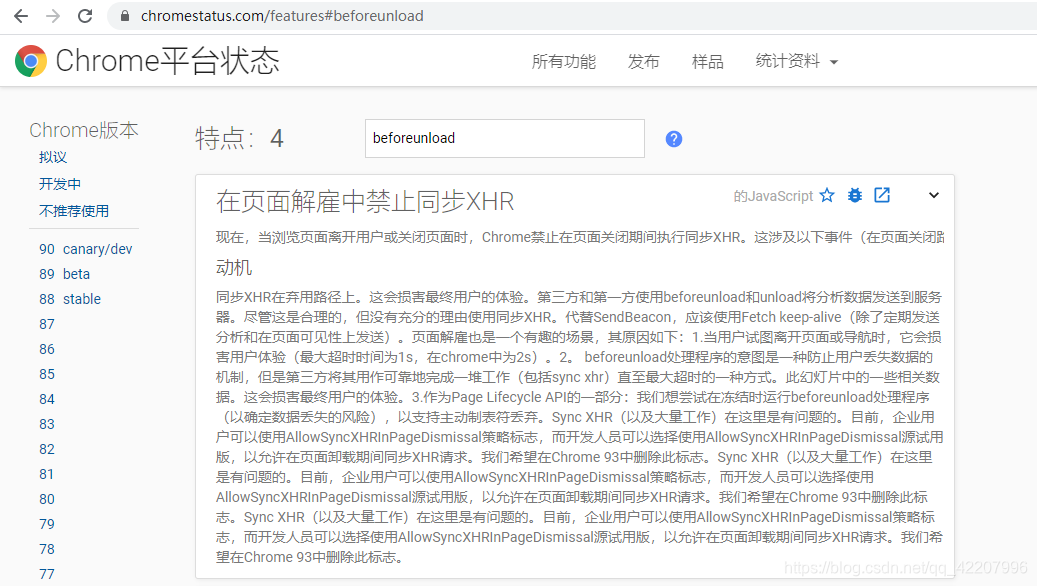Open the 统计资料 dropdown menu
Viewport: 1037px width, 586px height.
click(788, 61)
